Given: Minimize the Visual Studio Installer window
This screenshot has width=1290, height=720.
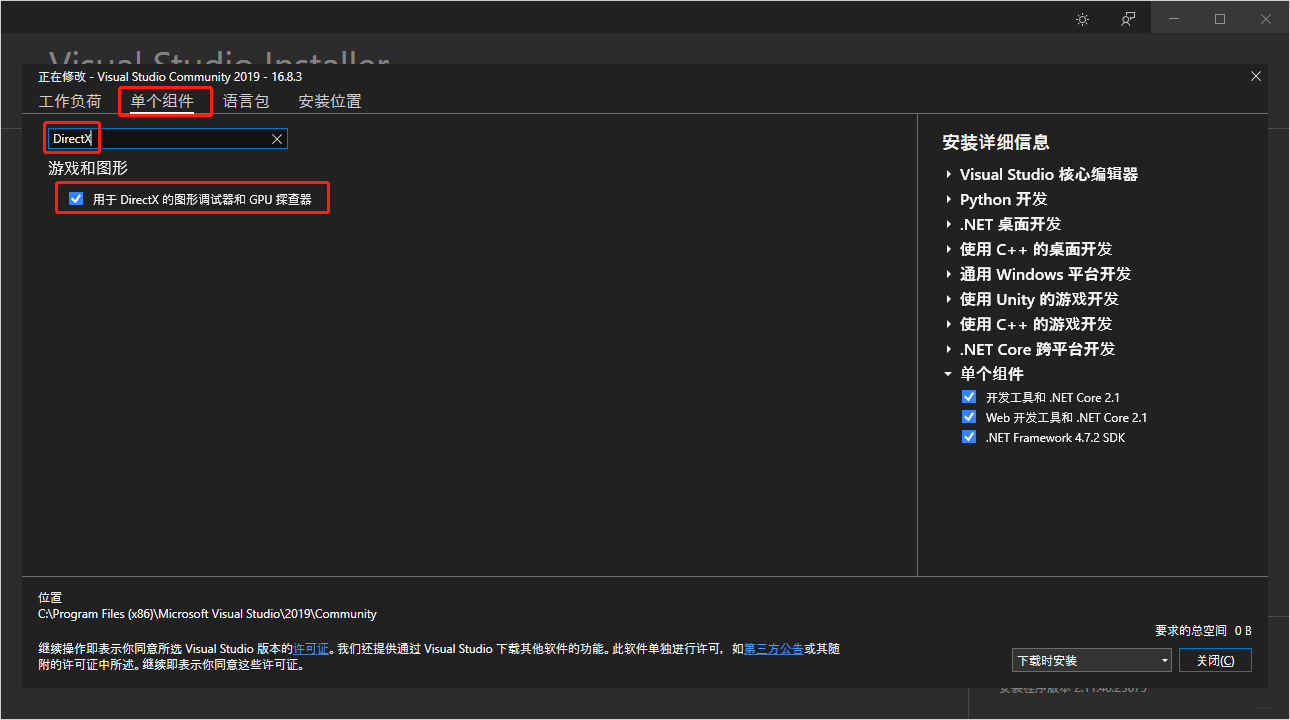Looking at the screenshot, I should [1174, 19].
